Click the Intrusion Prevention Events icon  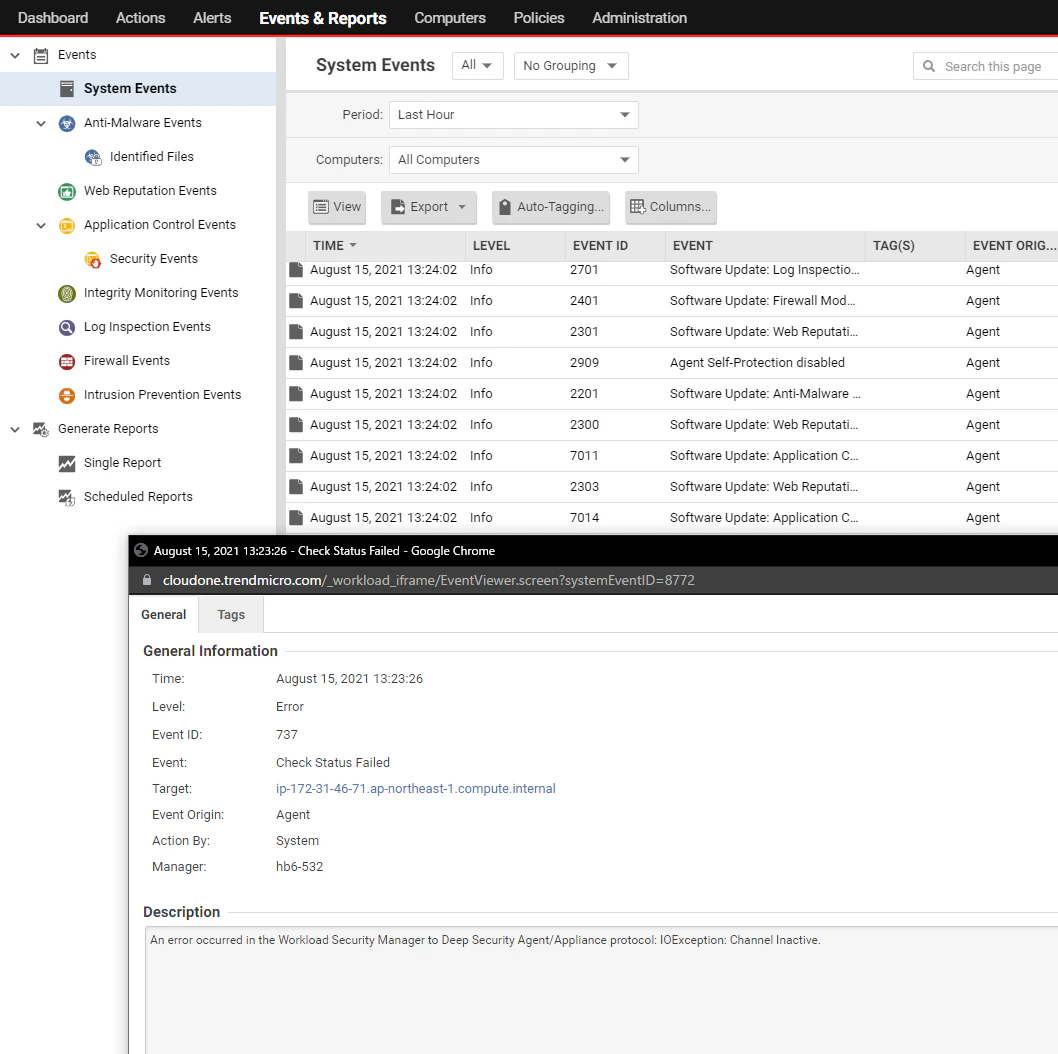[x=67, y=395]
